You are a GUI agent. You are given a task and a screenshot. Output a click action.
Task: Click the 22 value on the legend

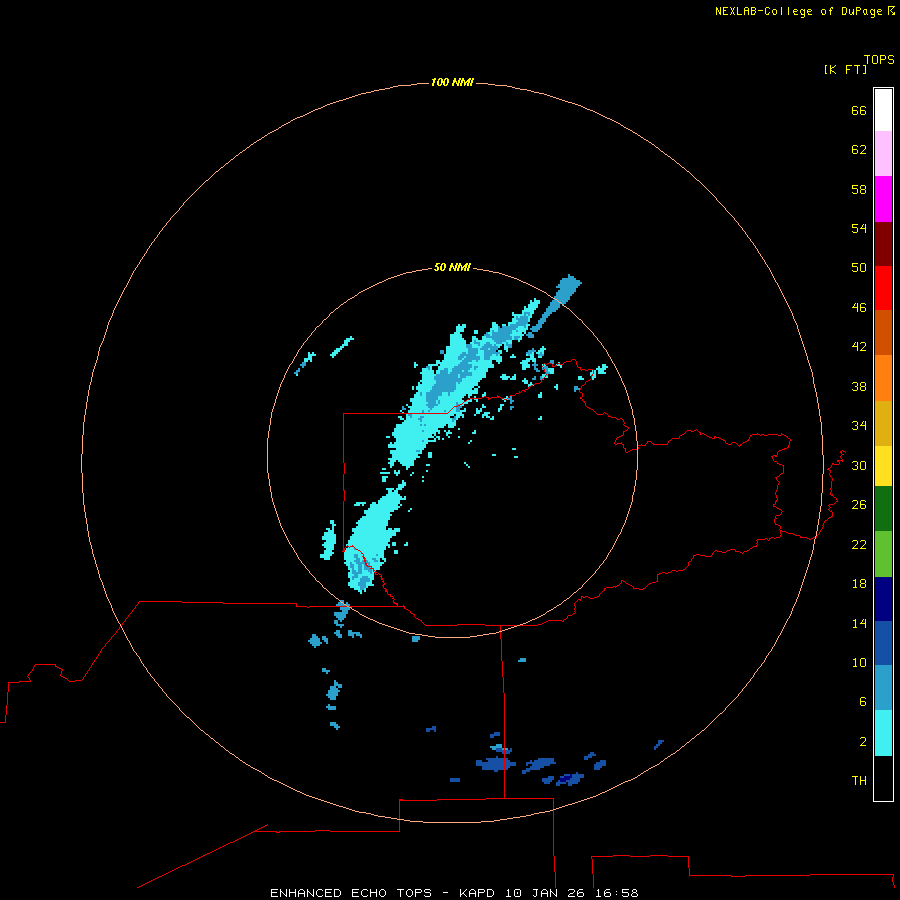coord(859,544)
